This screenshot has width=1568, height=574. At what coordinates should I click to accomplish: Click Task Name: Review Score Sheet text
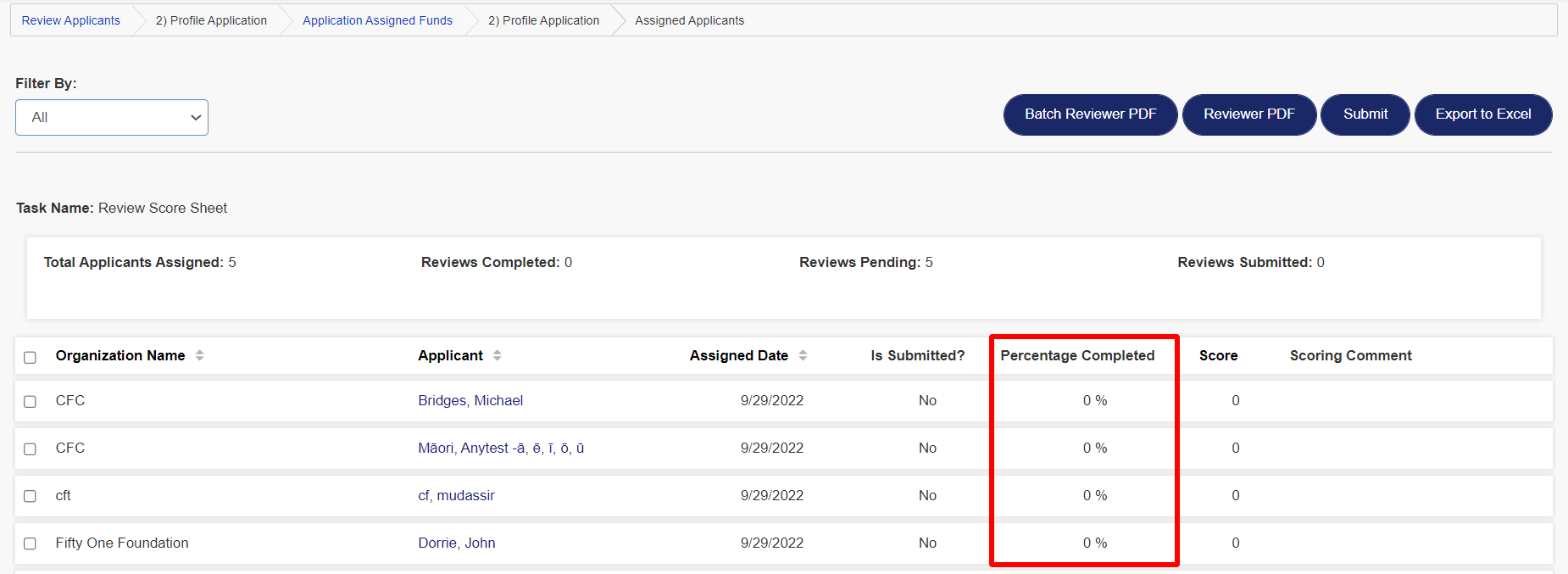point(122,208)
